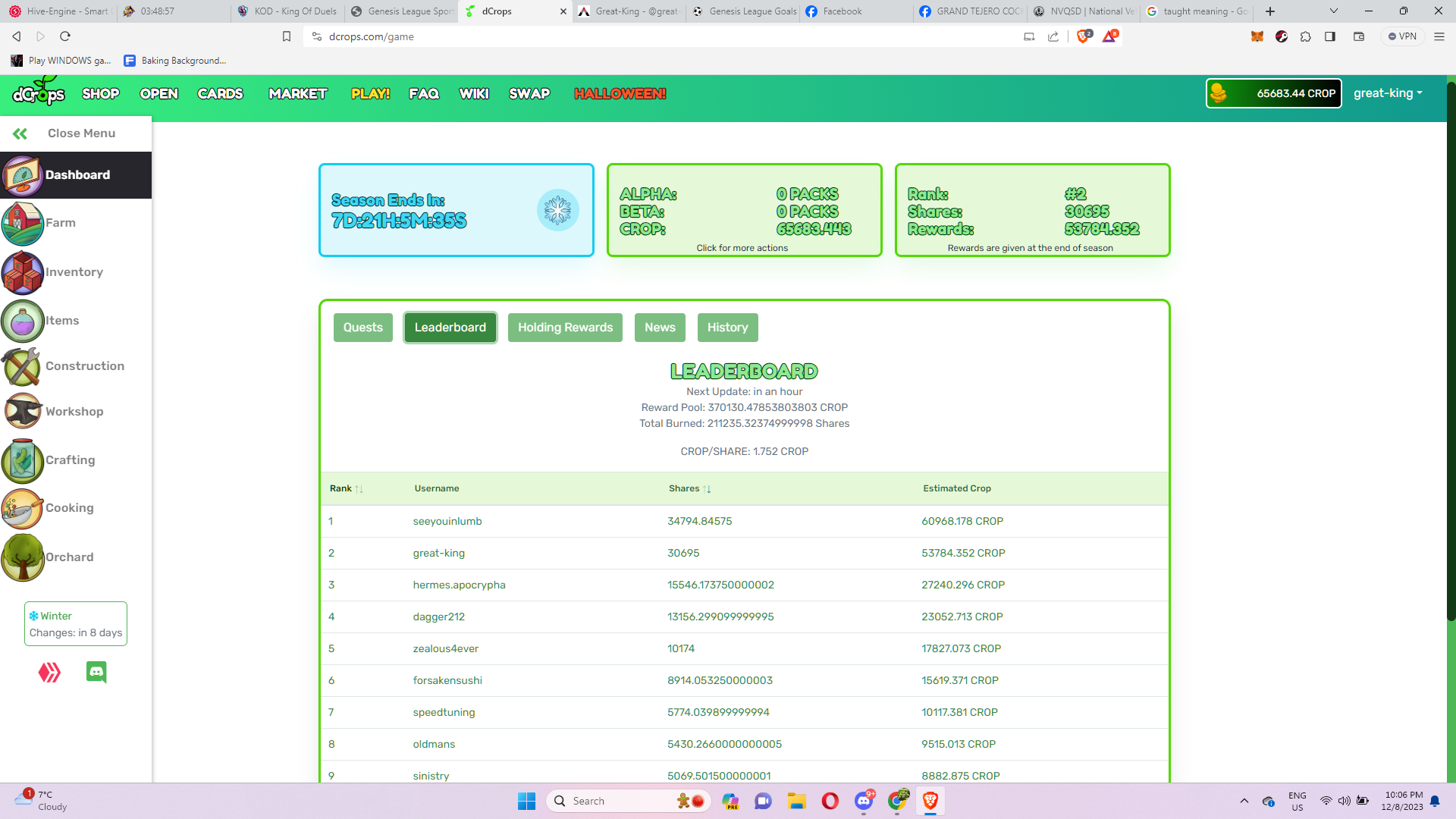Screen dimensions: 1456x819
Task: Open HALLOWEEN! event link
Action: click(620, 94)
